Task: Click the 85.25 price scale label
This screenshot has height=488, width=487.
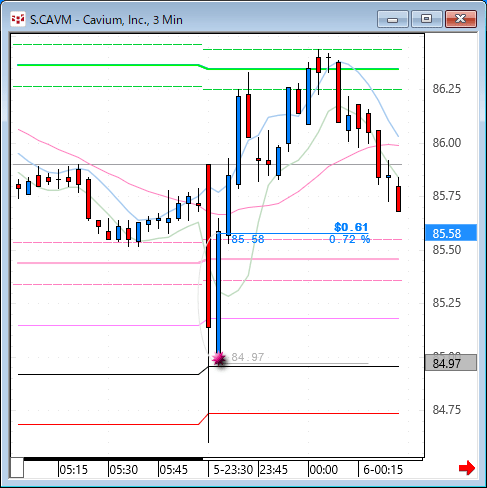Action: 447,303
